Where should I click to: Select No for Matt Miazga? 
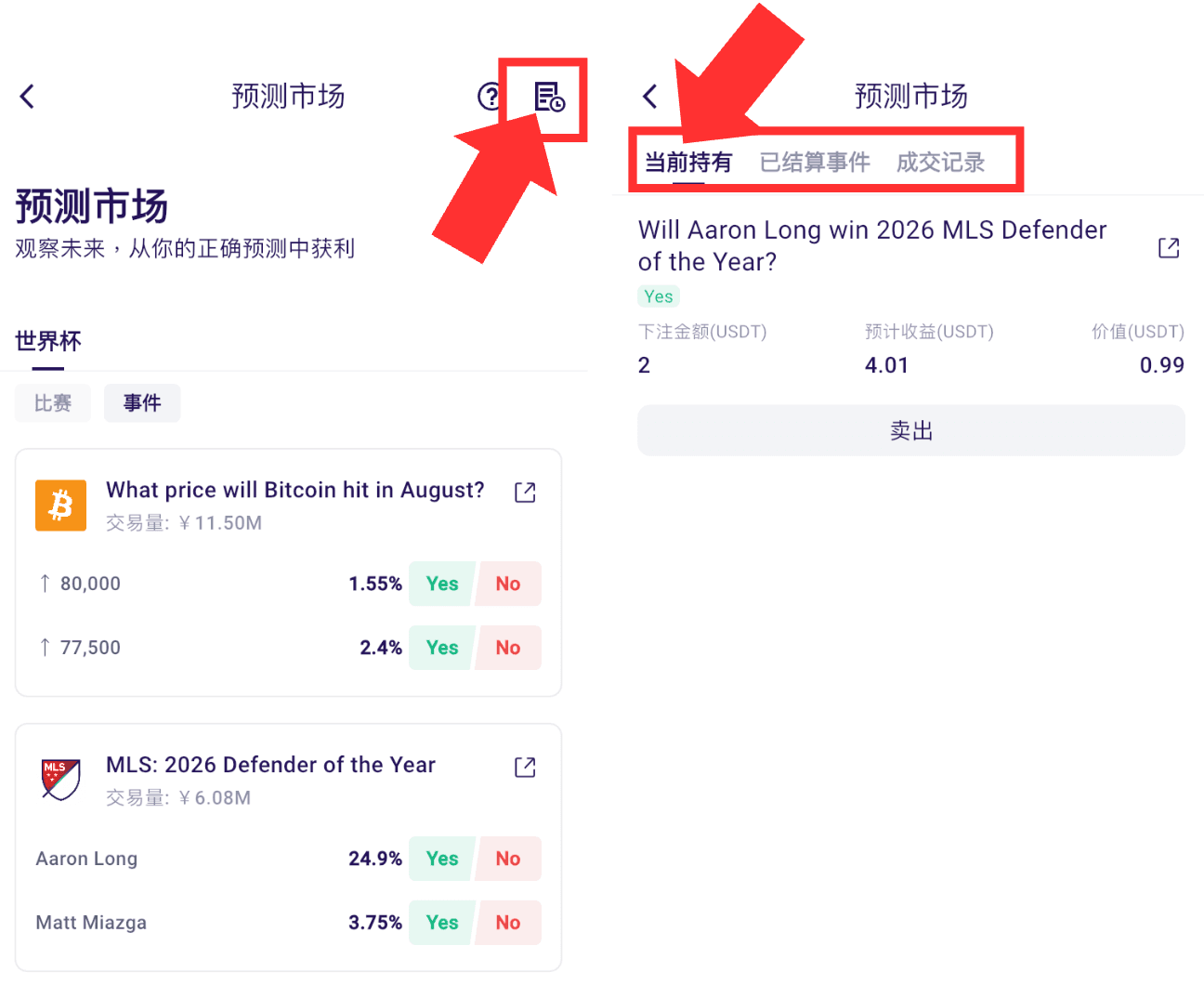(x=508, y=923)
